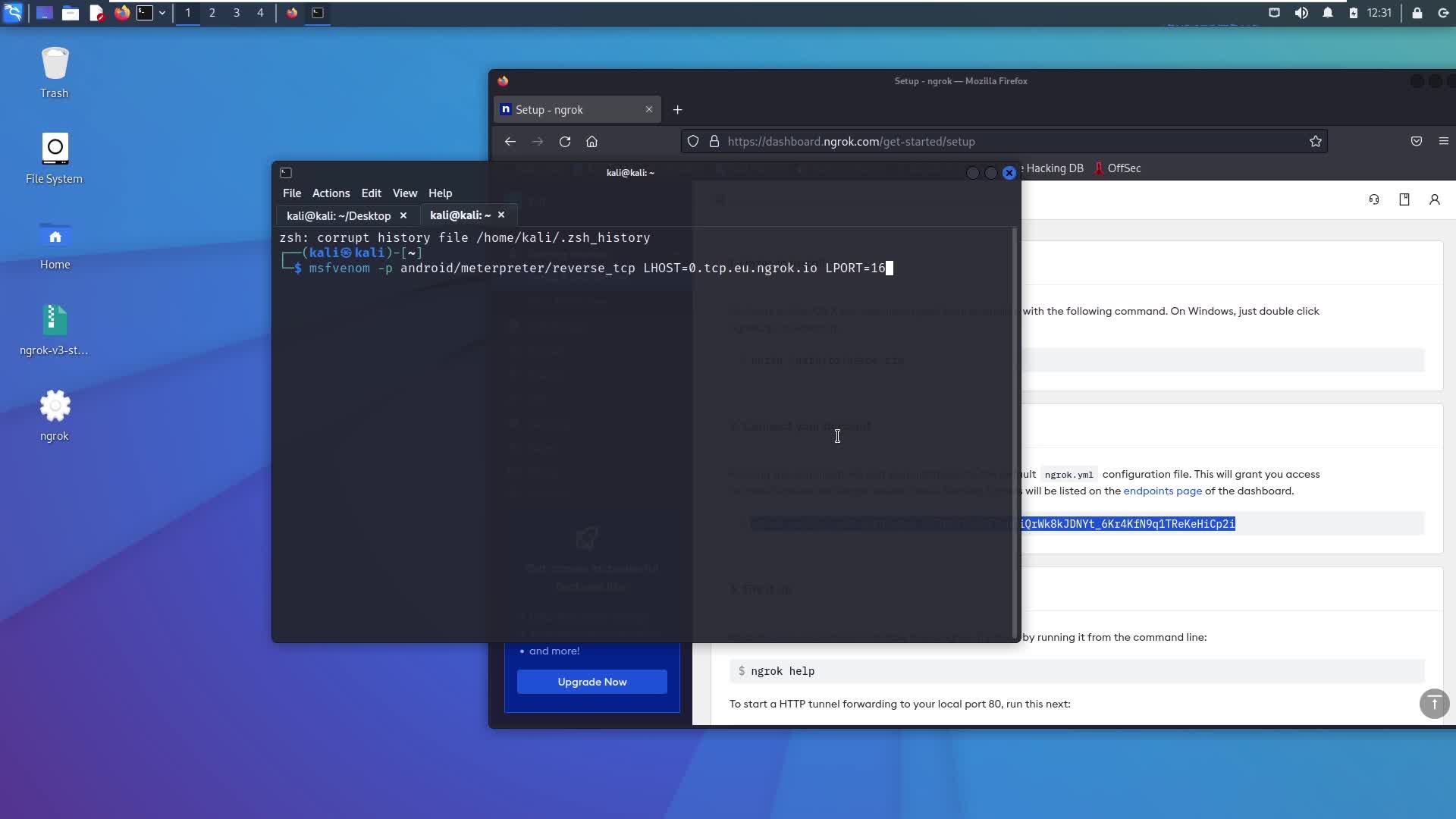Click the site security padlock icon

[714, 142]
